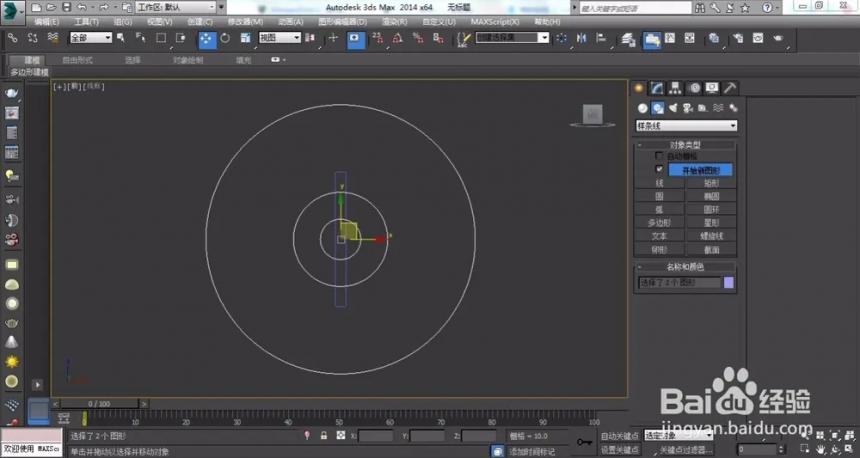Open the 修改器(M) menu
This screenshot has height=458, width=860.
click(x=245, y=22)
